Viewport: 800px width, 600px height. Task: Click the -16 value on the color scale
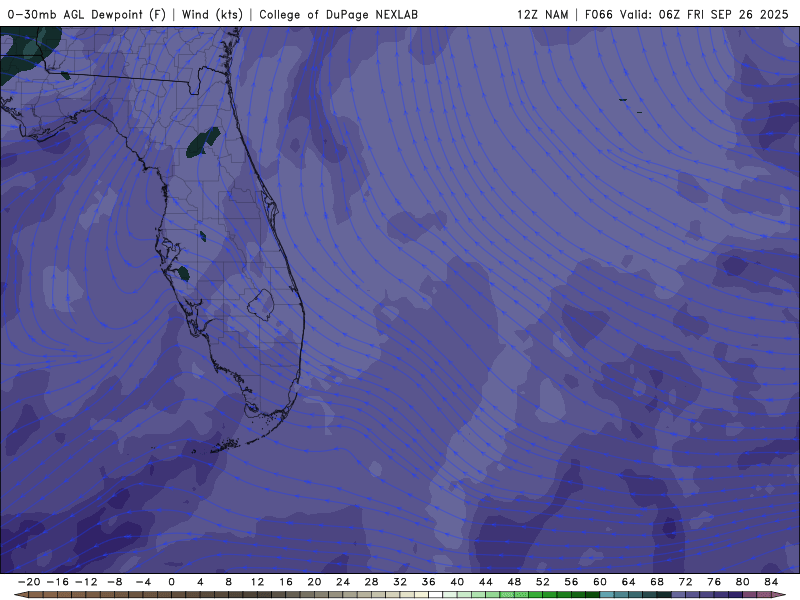57,582
